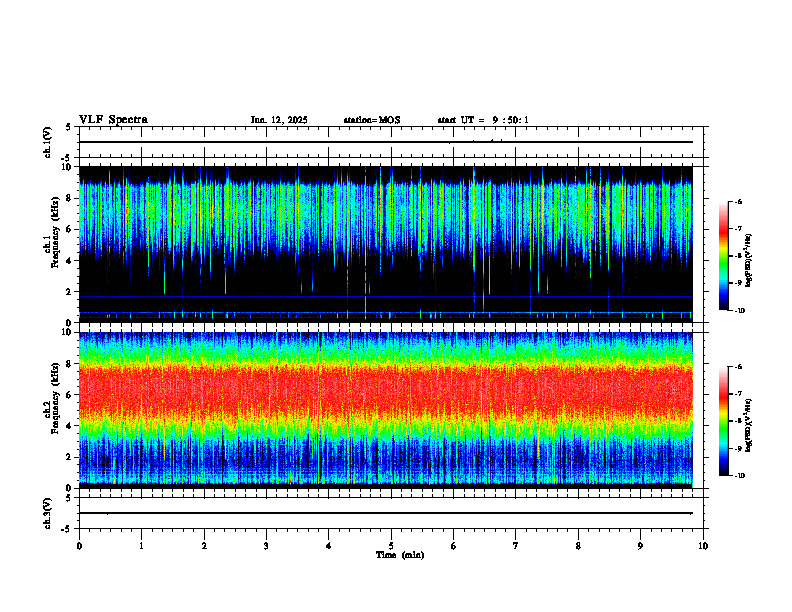792x612 pixels.
Task: Click the ch.2 color bar log(PSD) label
Action: [749, 425]
